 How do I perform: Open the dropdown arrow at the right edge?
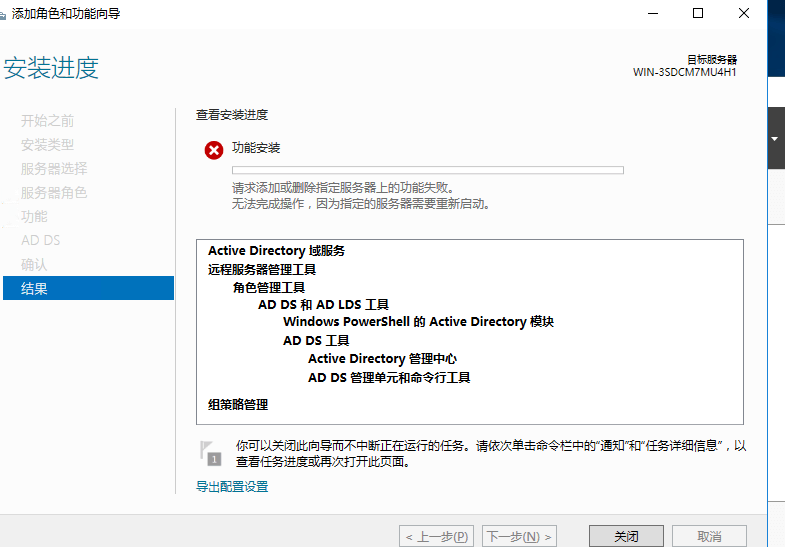coord(774,139)
